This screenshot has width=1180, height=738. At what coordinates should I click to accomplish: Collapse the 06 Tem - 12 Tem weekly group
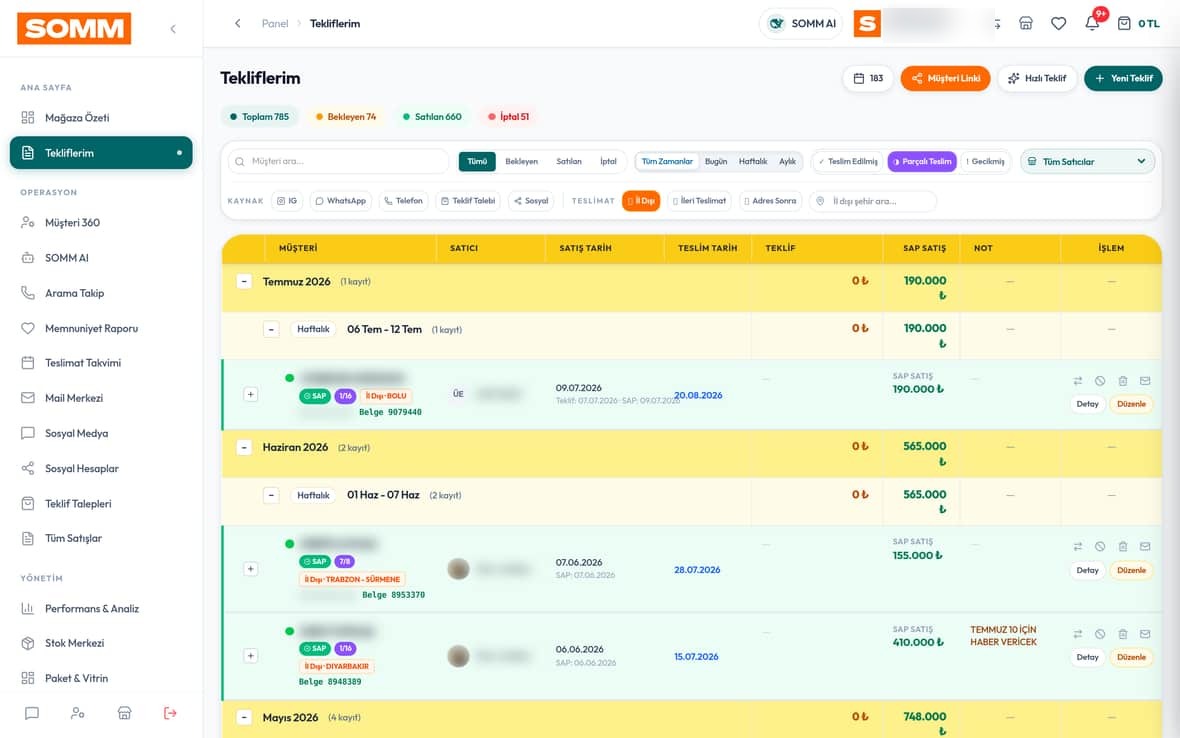[x=272, y=330]
